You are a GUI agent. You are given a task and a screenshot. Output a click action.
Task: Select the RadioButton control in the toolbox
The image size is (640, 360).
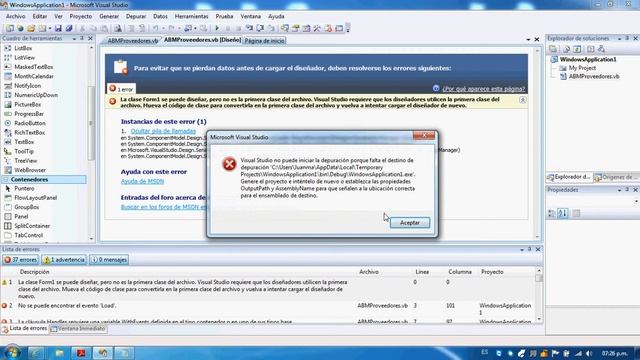[x=30, y=123]
